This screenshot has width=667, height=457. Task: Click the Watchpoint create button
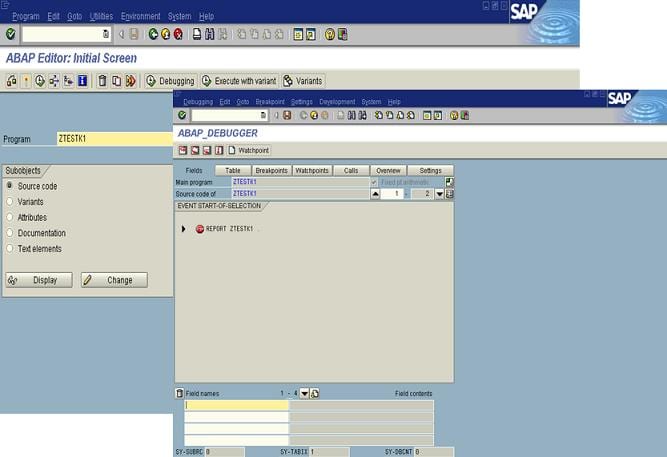tap(249, 150)
